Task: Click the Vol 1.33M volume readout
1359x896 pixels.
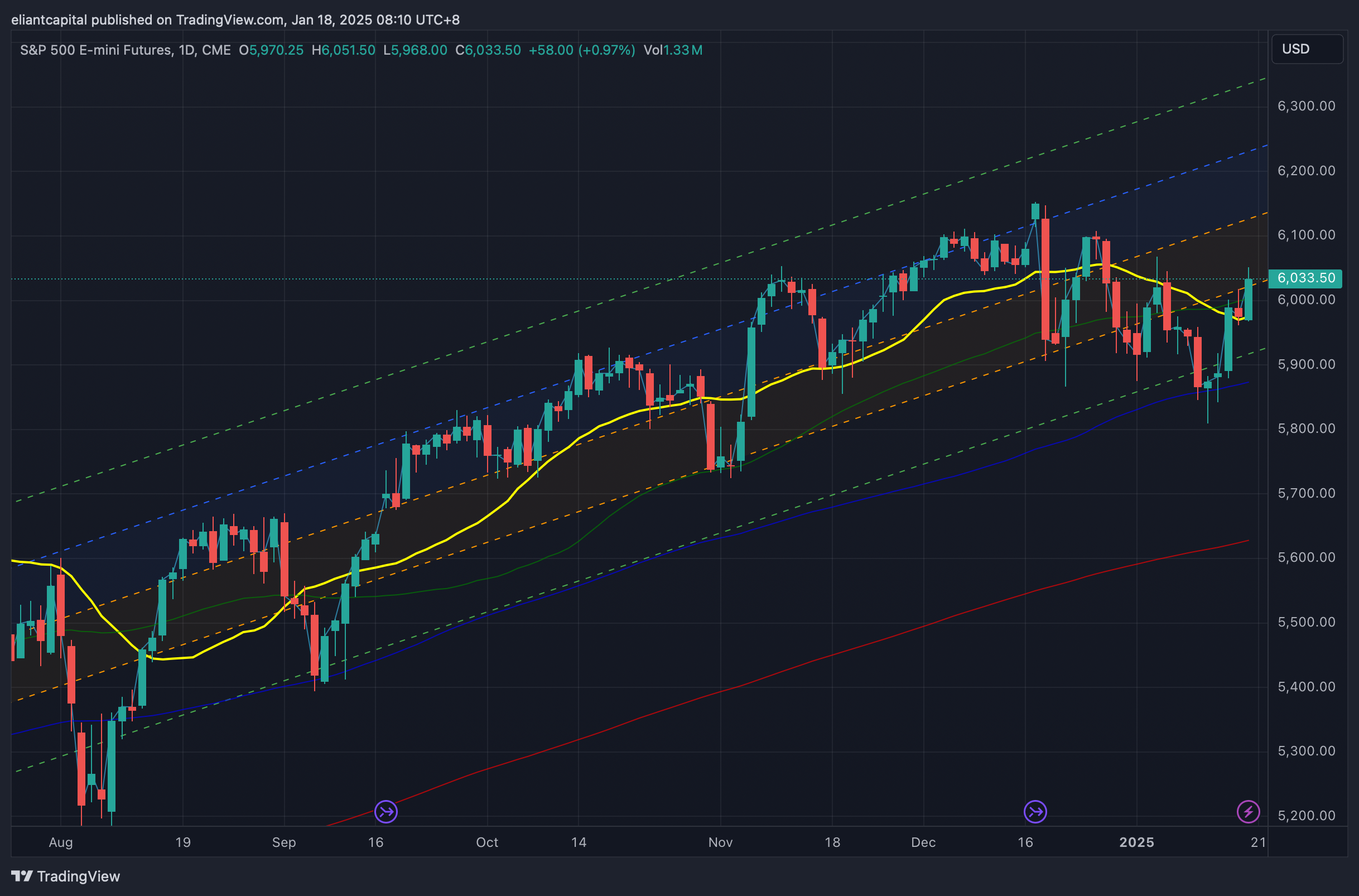Action: pos(672,50)
